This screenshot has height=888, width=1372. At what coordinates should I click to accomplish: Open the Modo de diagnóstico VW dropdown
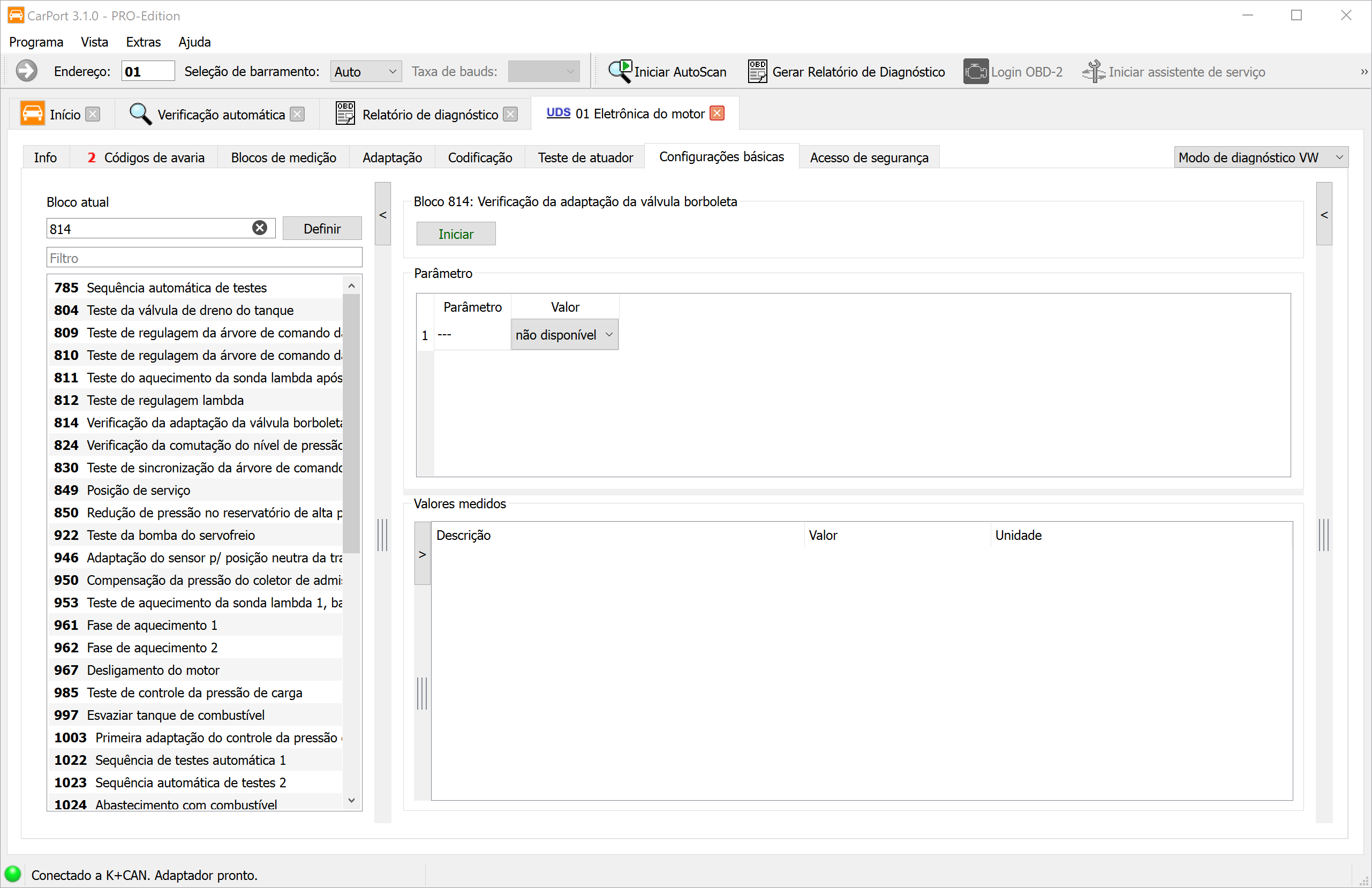tap(1260, 157)
